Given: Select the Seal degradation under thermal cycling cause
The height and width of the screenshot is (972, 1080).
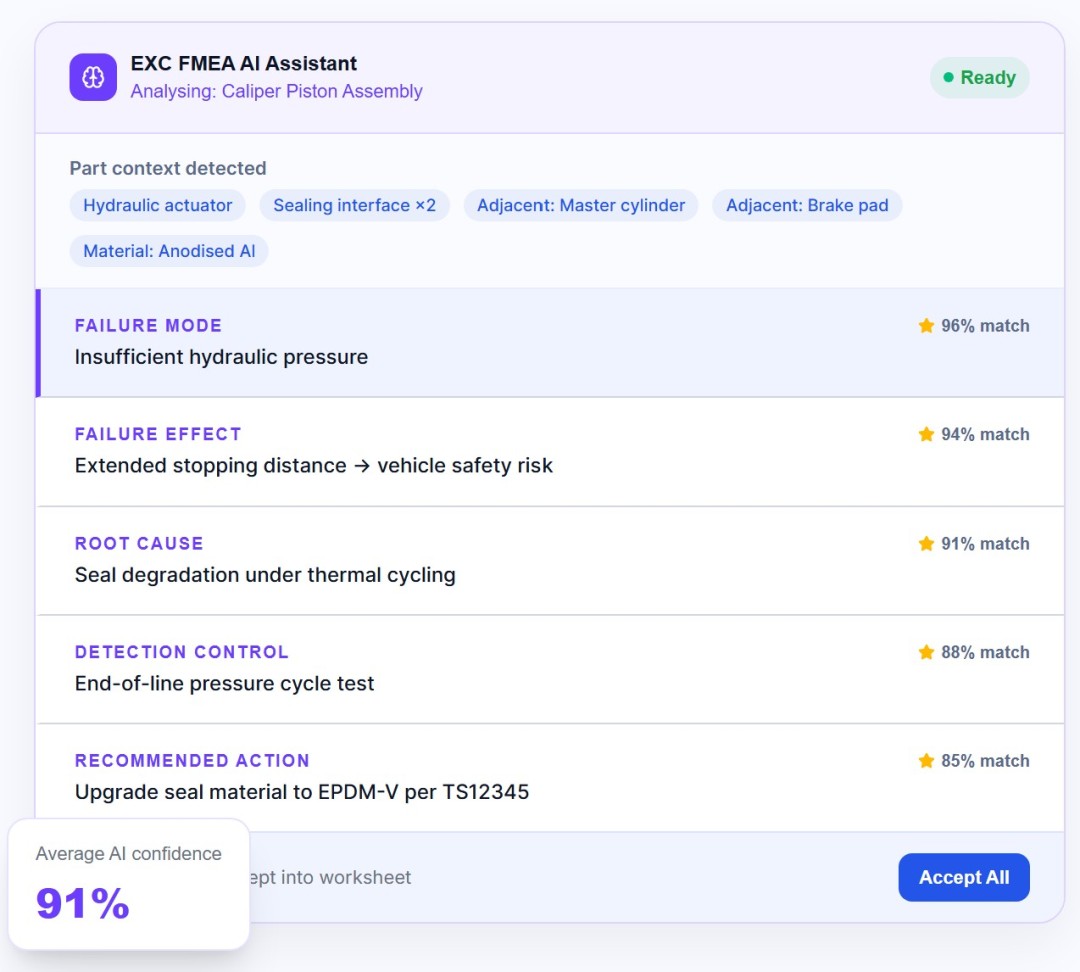Looking at the screenshot, I should pos(550,561).
